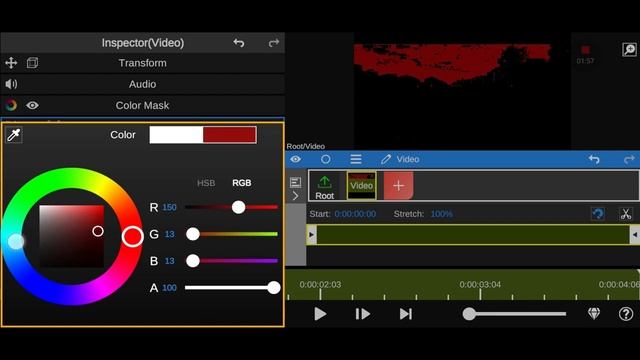Step forward one frame
This screenshot has height=360, width=640.
click(x=362, y=314)
